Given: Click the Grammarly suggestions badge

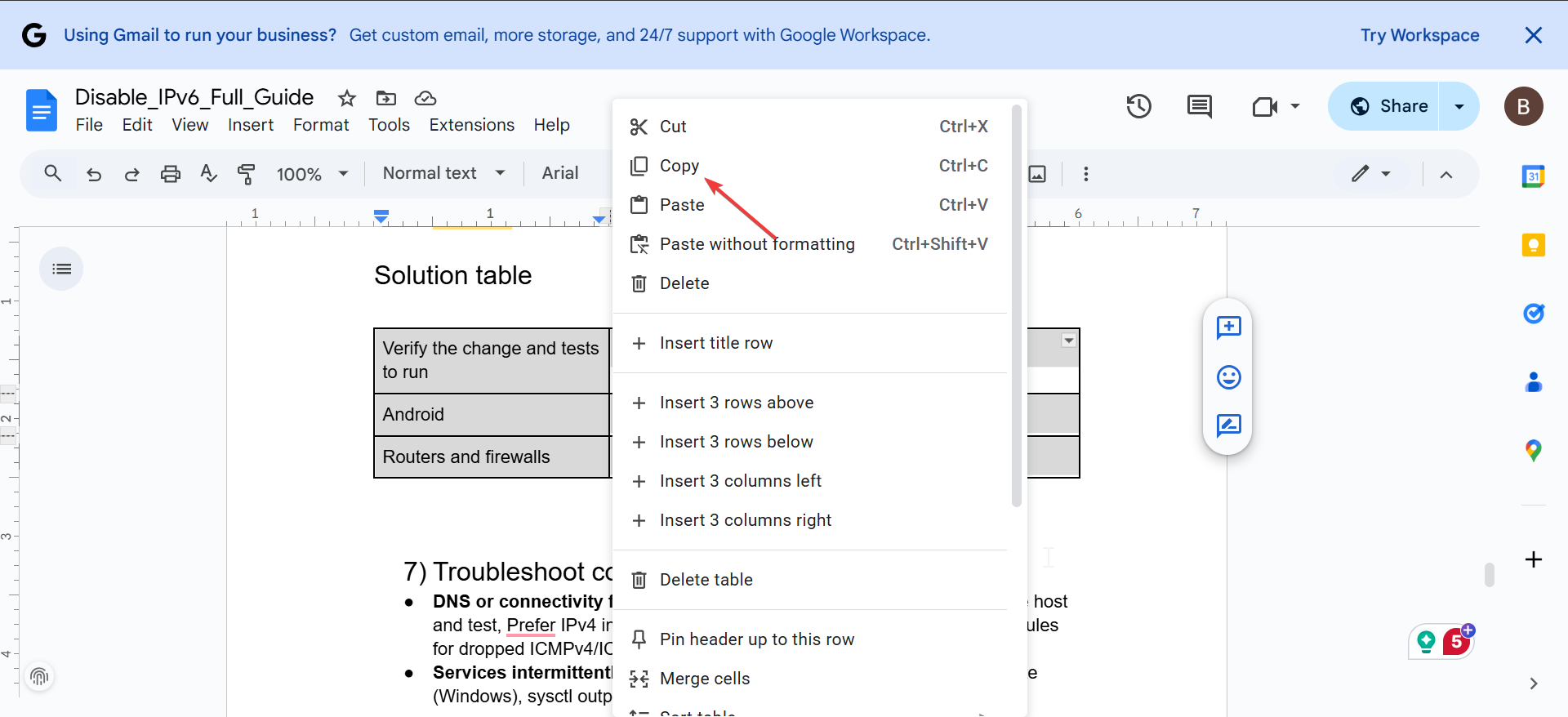Looking at the screenshot, I should pos(1456,642).
